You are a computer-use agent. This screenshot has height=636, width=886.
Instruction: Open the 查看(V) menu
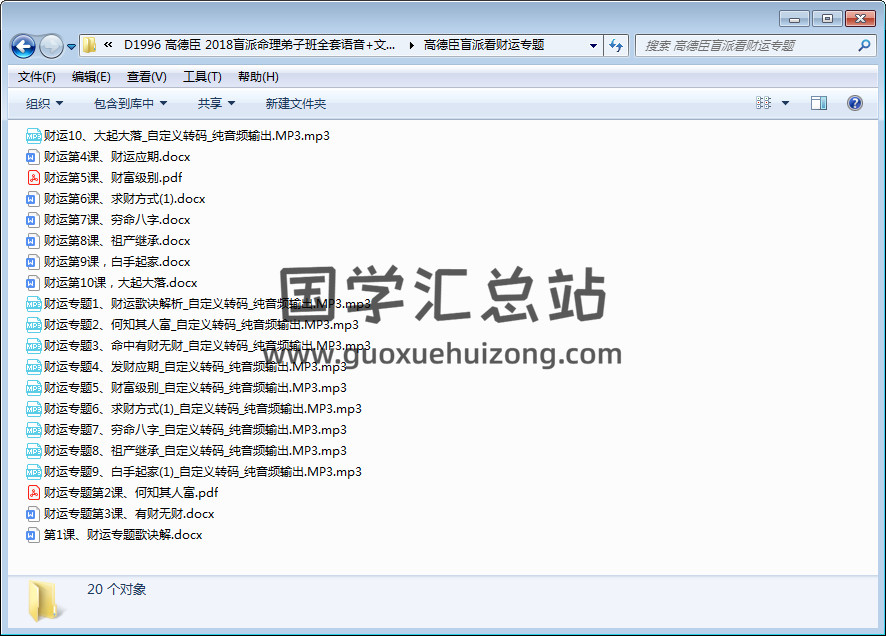[147, 77]
